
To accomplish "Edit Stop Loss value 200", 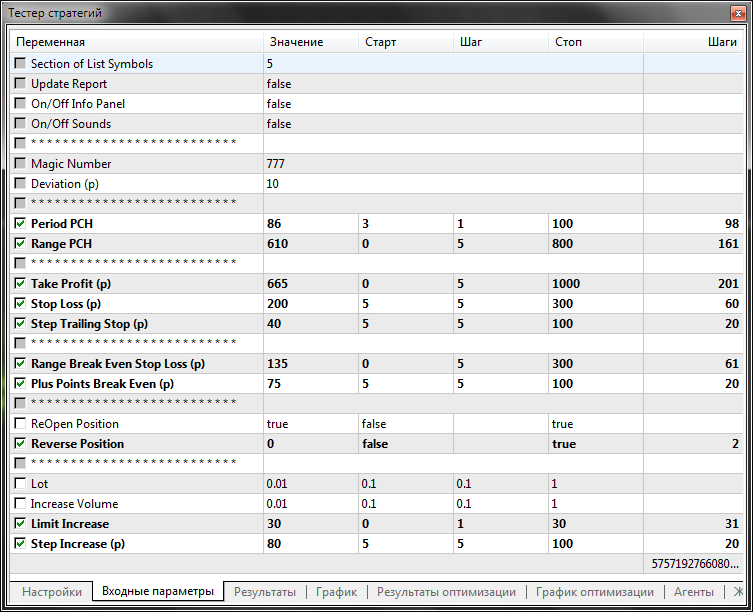I will [x=311, y=304].
